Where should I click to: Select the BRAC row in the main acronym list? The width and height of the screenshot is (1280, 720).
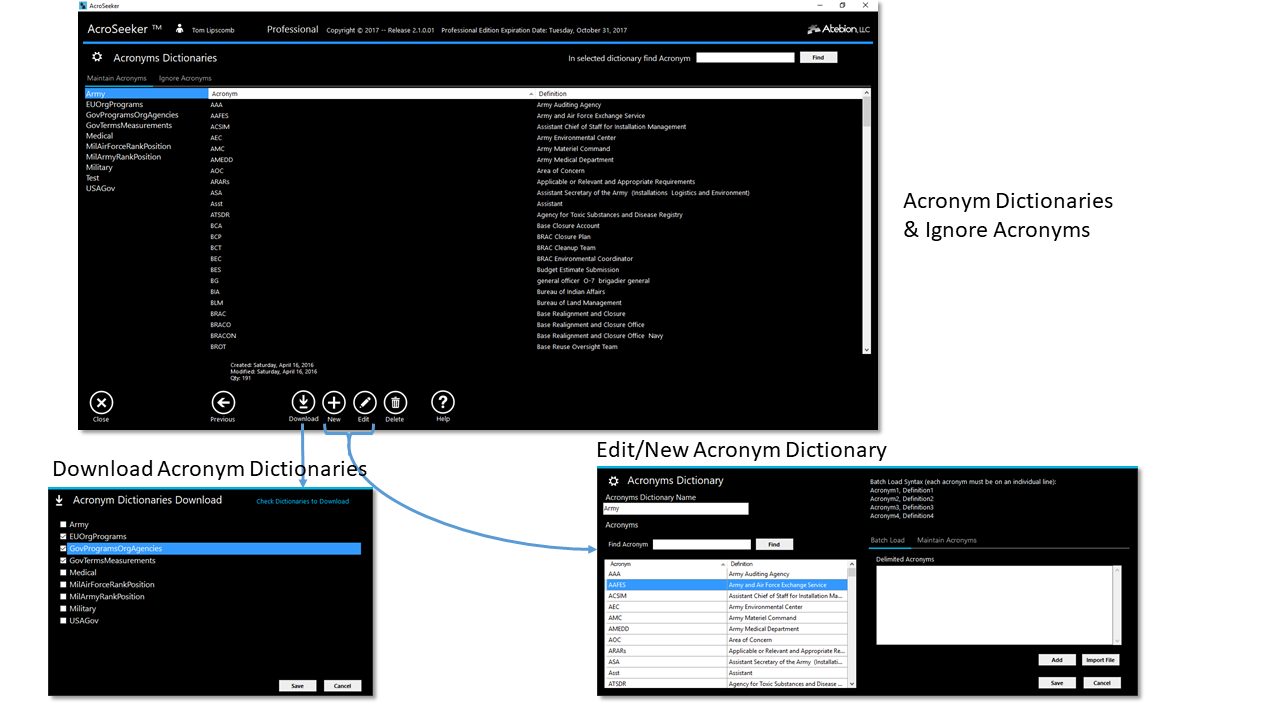(x=535, y=314)
